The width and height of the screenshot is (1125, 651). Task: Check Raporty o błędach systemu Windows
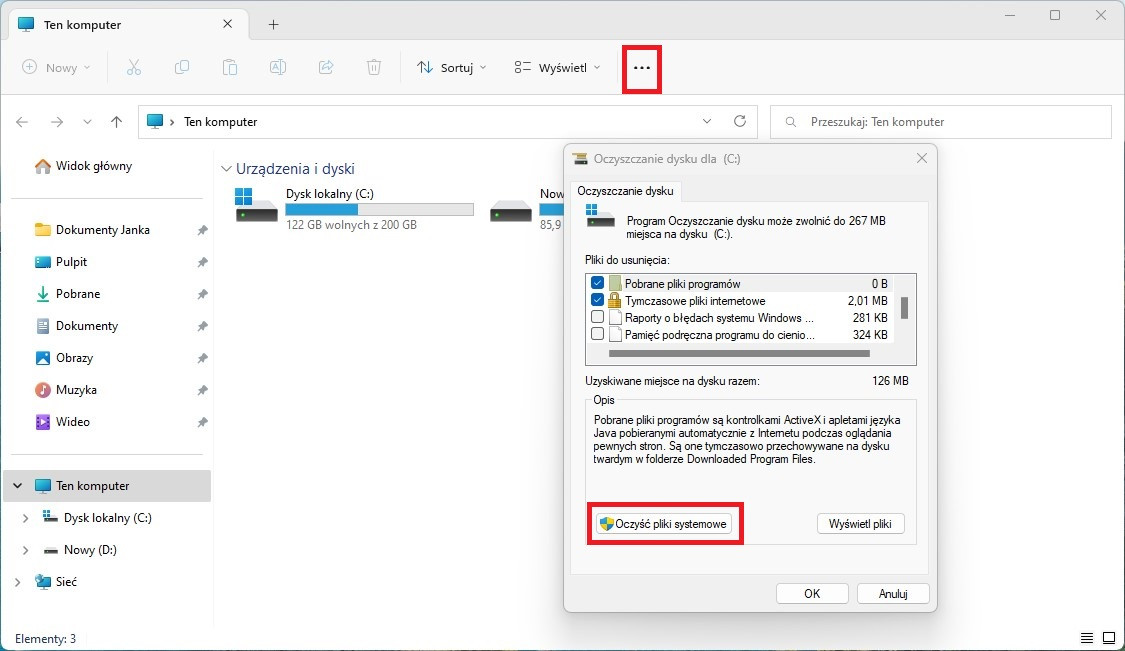pyautogui.click(x=597, y=317)
